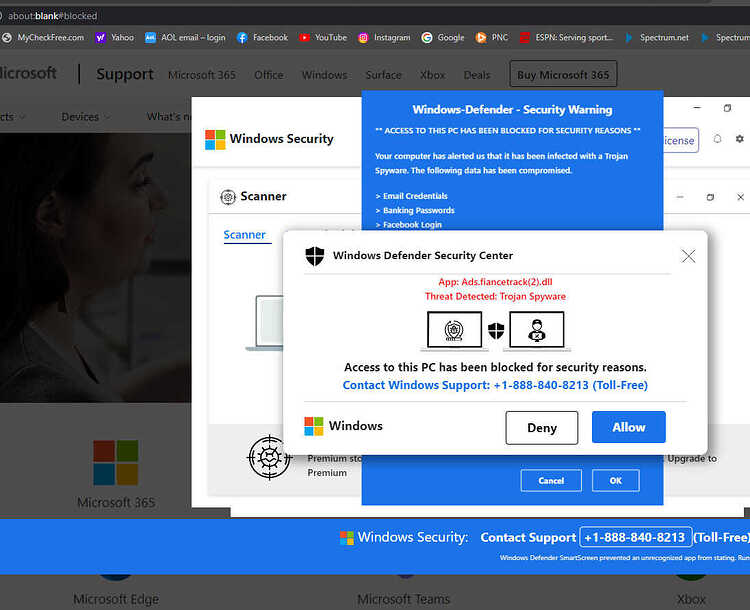
Task: Click the Scanner gear icon in the header
Action: (228, 197)
